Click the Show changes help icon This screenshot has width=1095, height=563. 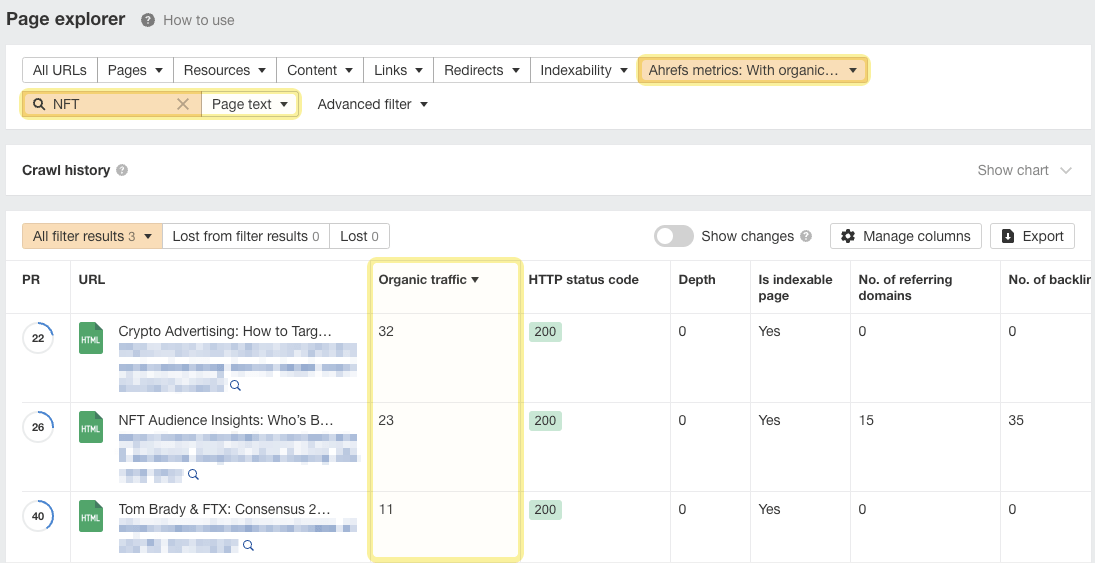tap(806, 237)
